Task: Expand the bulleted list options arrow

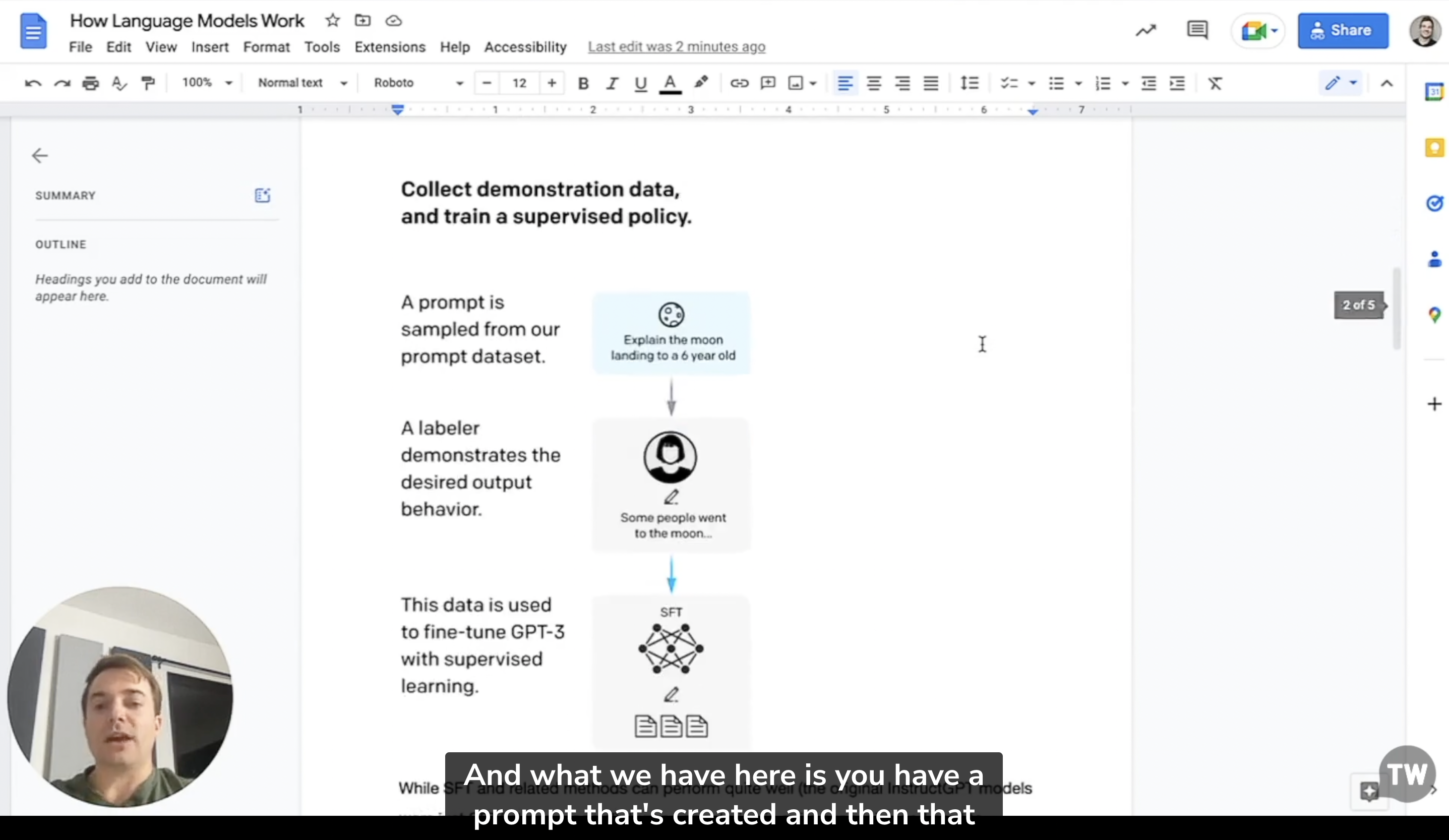Action: tap(1079, 83)
